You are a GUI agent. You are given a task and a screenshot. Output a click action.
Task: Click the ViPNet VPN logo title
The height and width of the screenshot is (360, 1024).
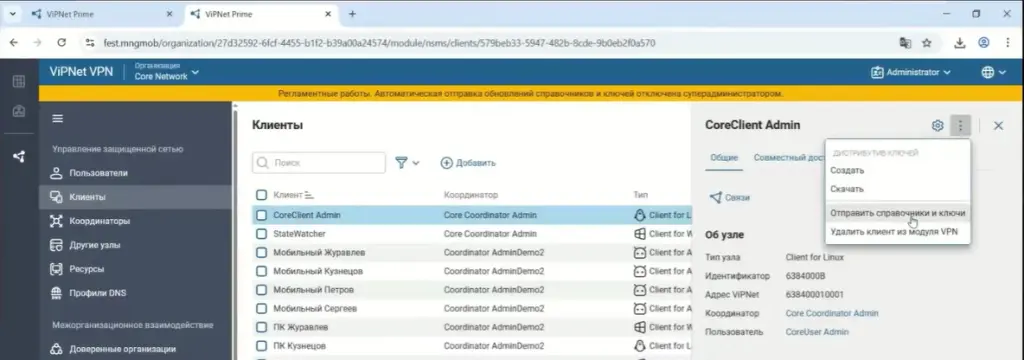82,72
